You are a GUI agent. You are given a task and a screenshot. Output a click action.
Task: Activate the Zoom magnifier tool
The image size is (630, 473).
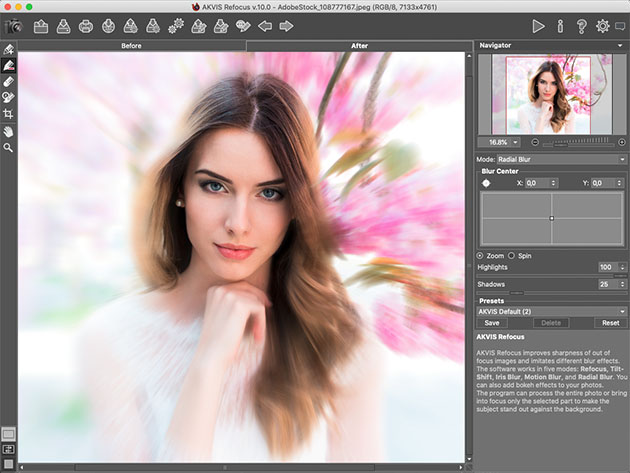tap(9, 148)
